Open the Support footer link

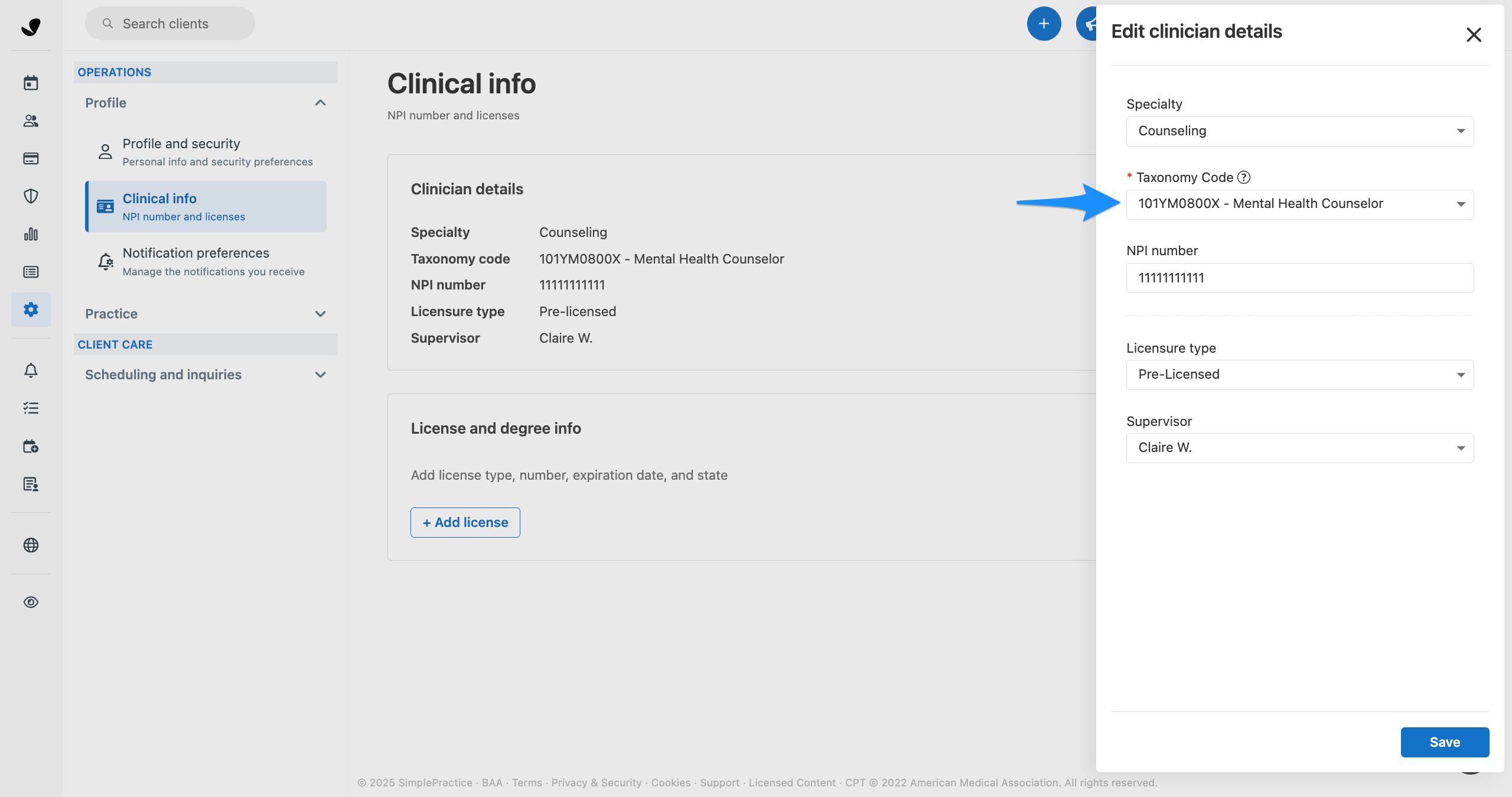point(719,783)
